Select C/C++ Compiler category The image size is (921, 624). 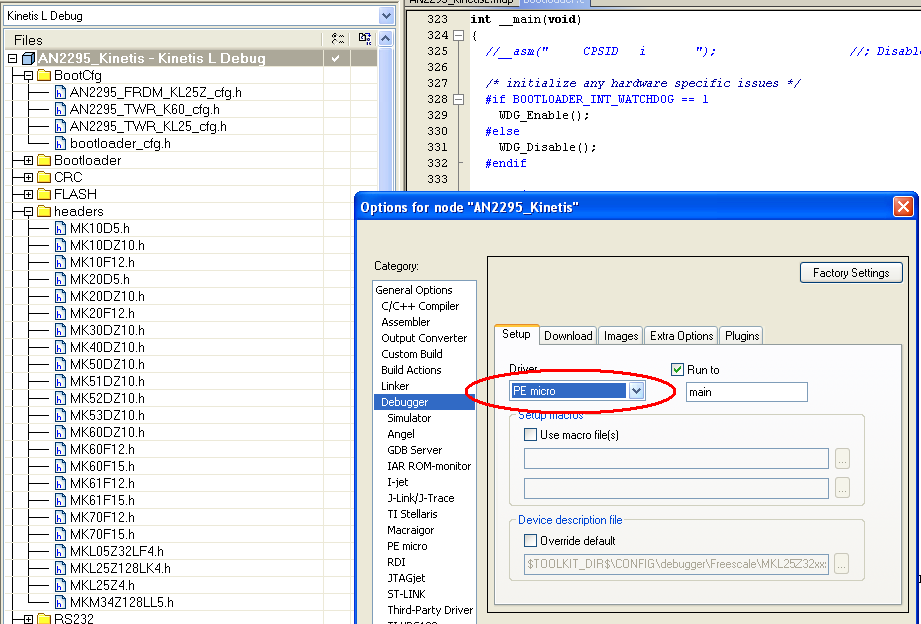pyautogui.click(x=420, y=306)
